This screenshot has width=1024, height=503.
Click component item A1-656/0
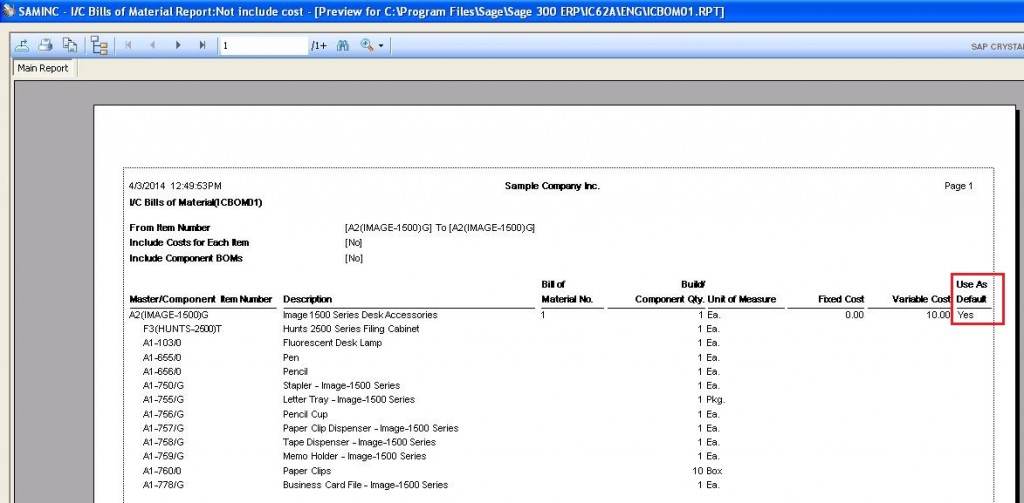(x=162, y=372)
